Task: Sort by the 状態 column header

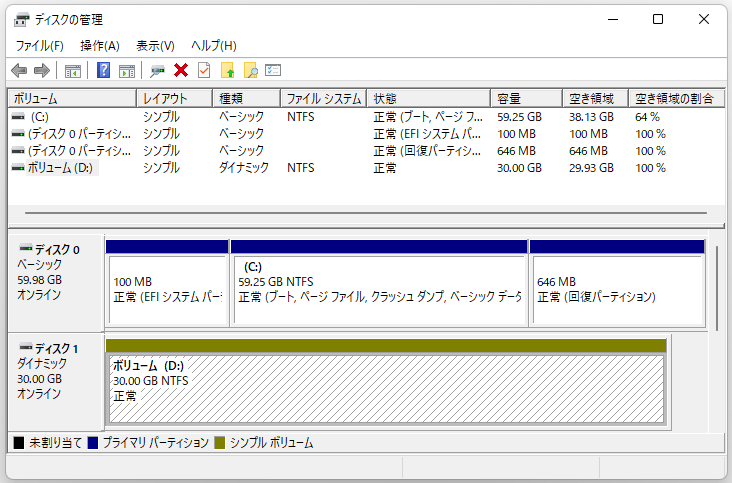Action: (429, 98)
